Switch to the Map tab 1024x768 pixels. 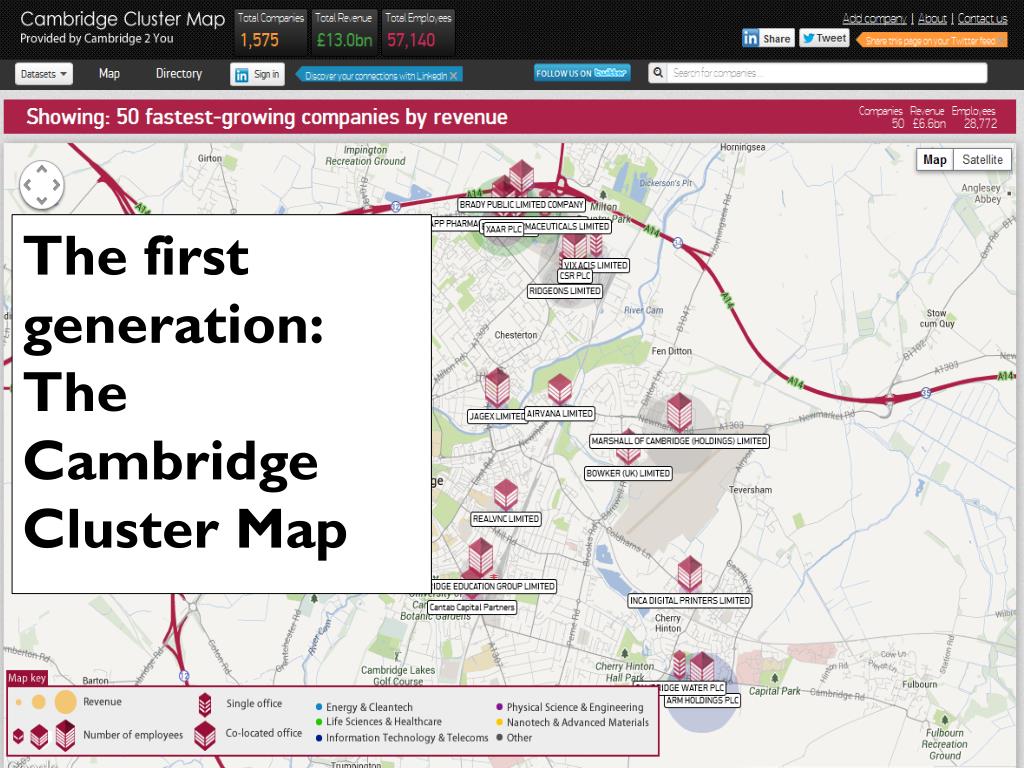tap(109, 73)
